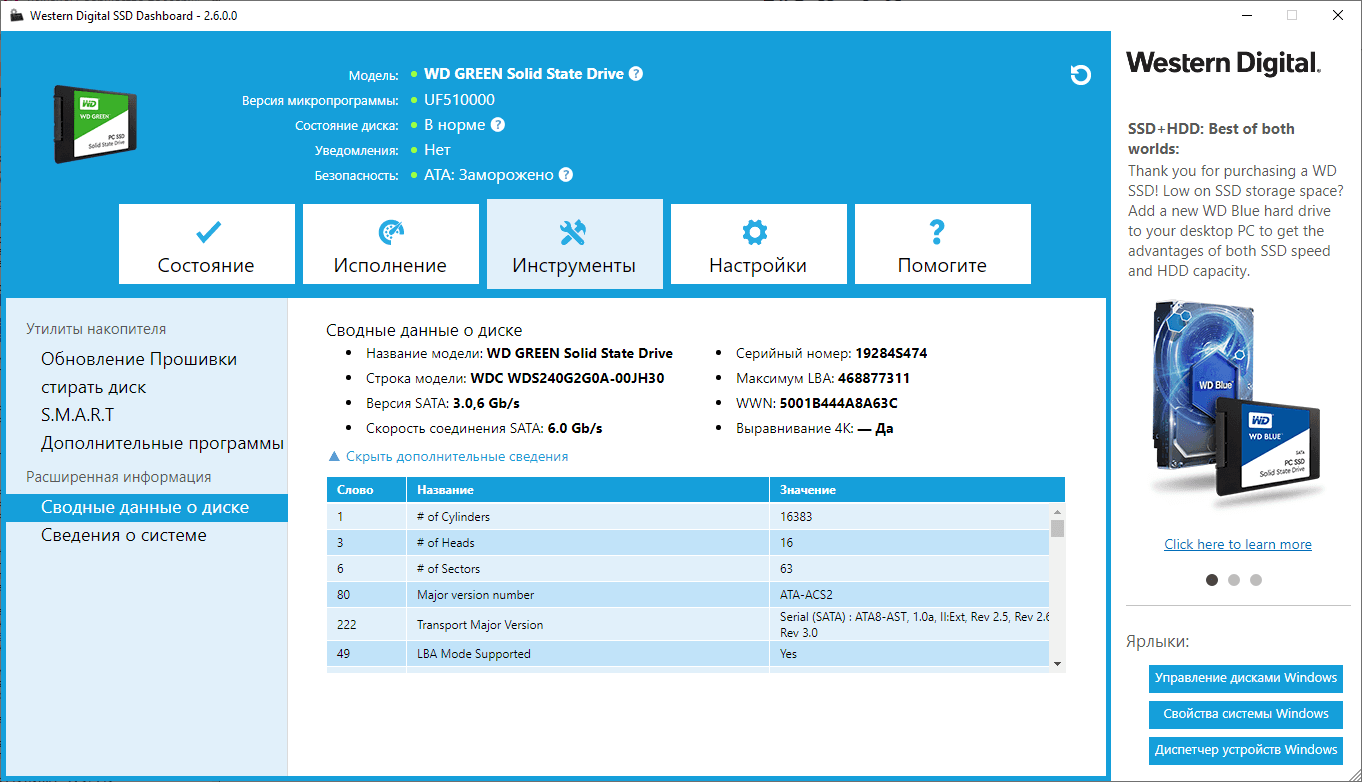Click the «SSD+HDD: Best of both worlds:» heading

click(x=1211, y=139)
